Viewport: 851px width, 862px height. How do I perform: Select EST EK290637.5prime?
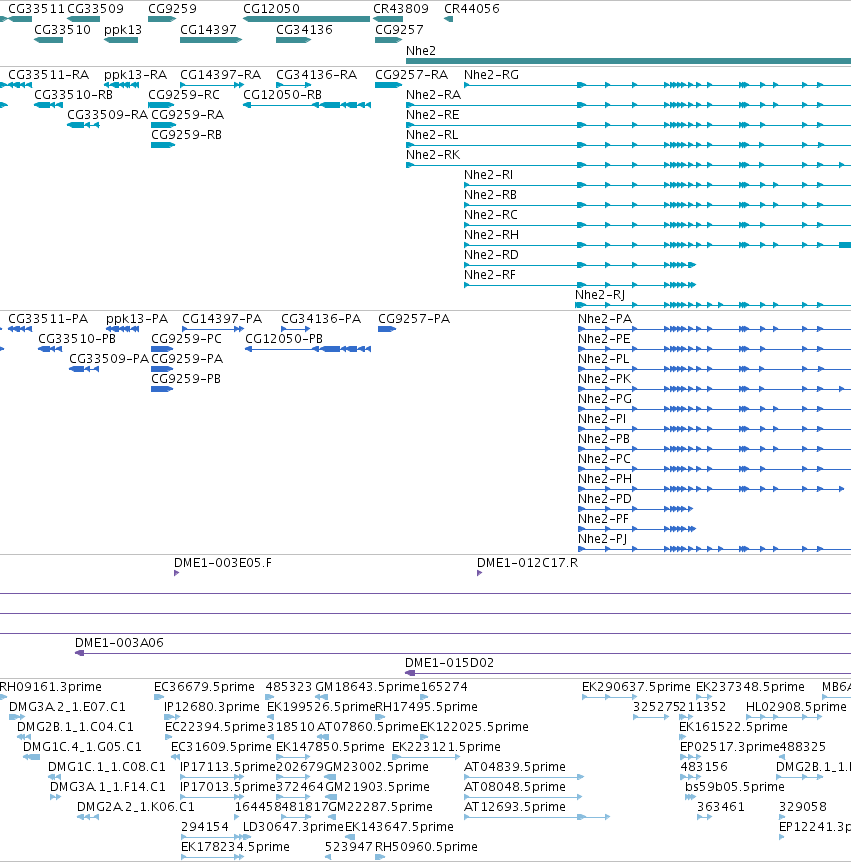[x=636, y=687]
